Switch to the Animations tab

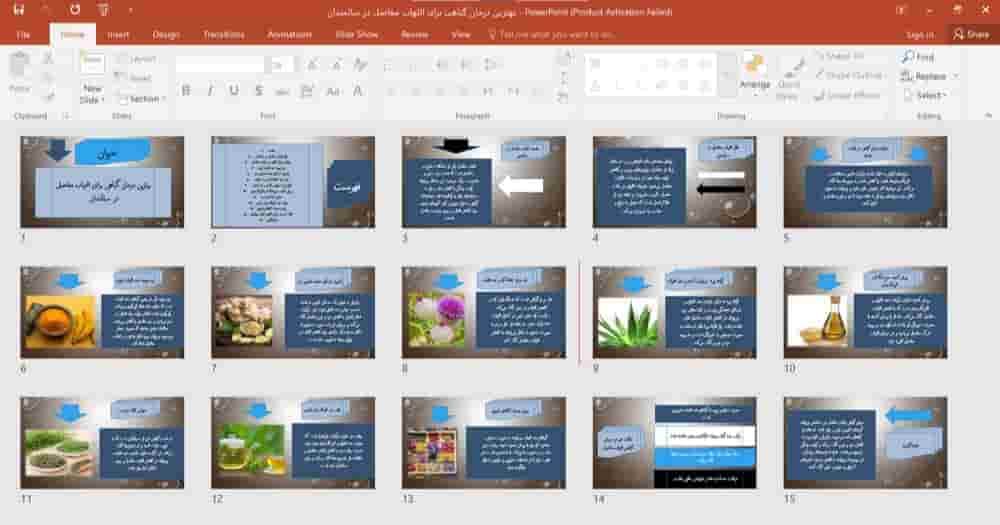click(290, 34)
